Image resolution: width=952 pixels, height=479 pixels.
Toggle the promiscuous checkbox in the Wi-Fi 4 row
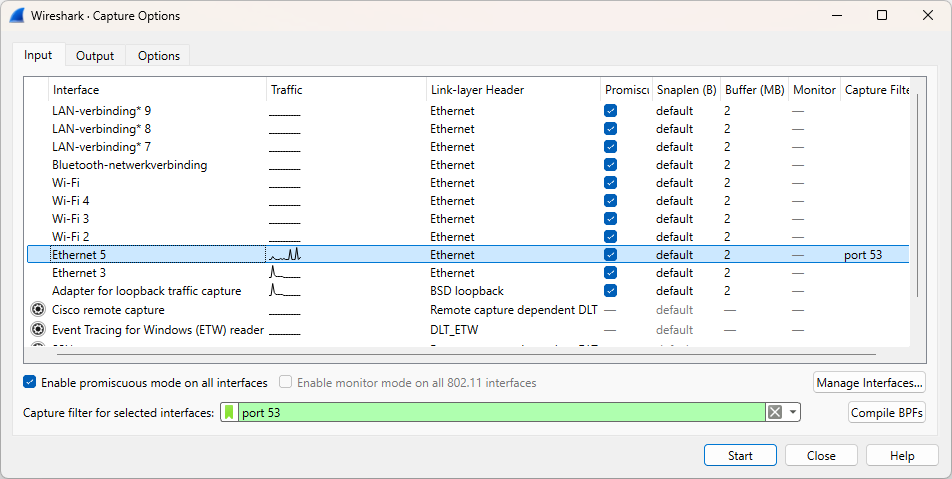[x=611, y=200]
